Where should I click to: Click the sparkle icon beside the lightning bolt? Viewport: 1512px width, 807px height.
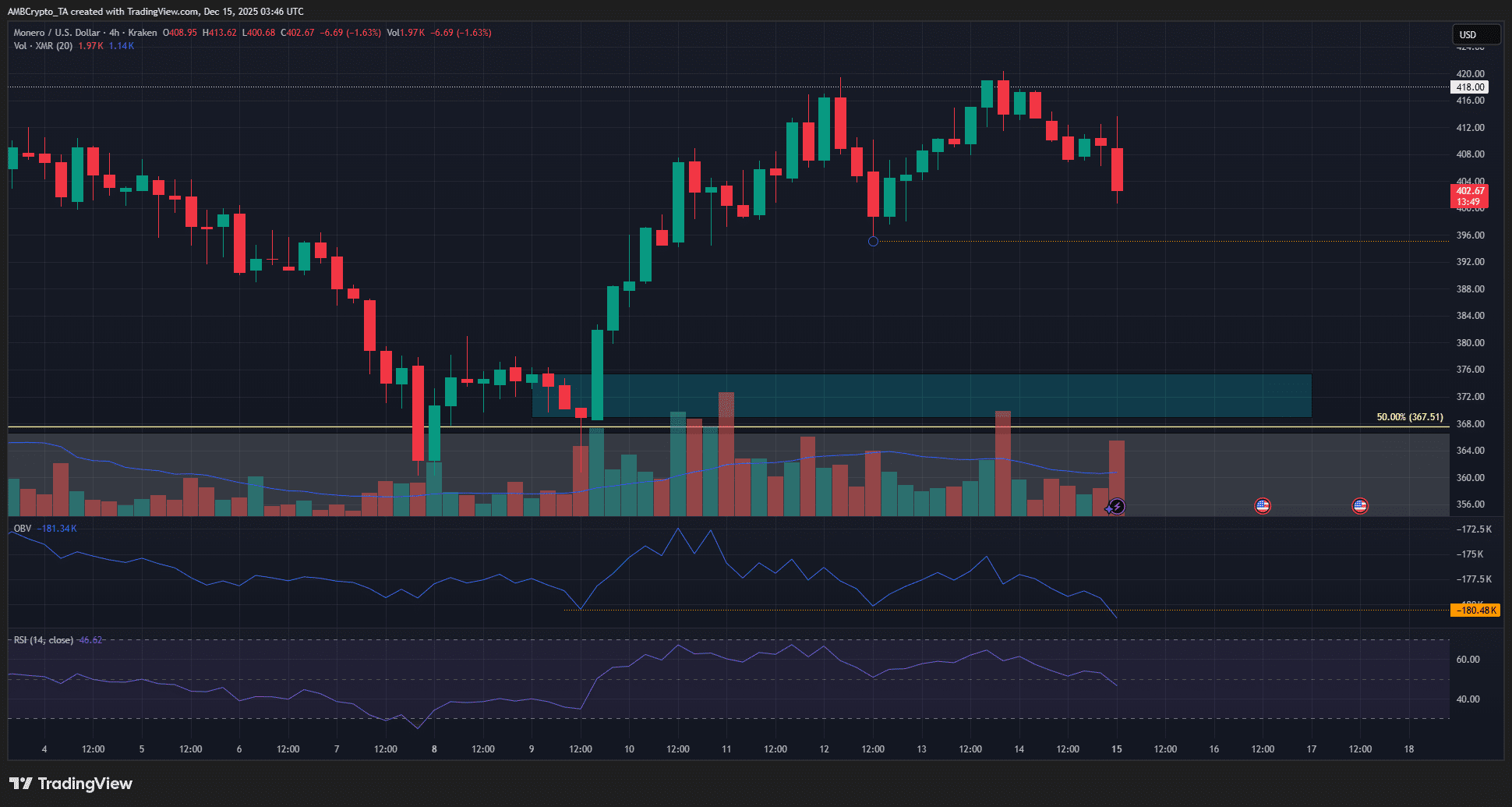[1108, 509]
